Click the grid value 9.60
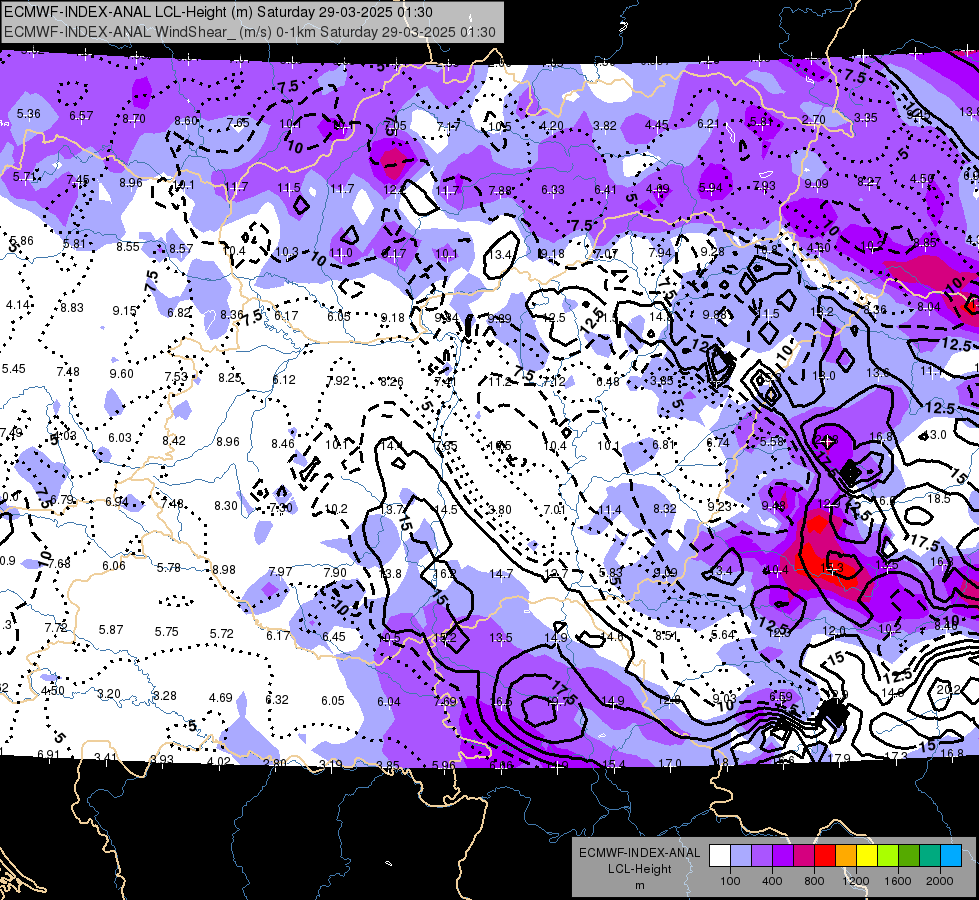Image resolution: width=979 pixels, height=900 pixels. [x=122, y=373]
